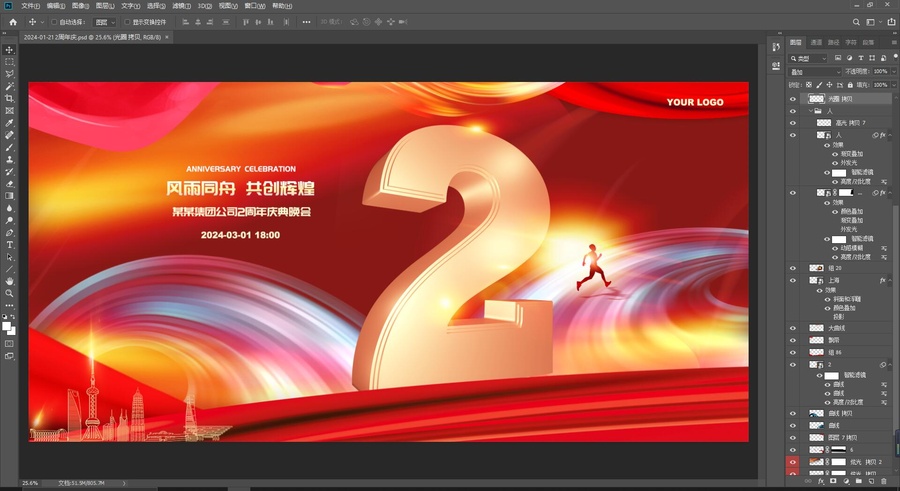The image size is (900, 491).
Task: Select the Hand tool
Action: click(9, 281)
